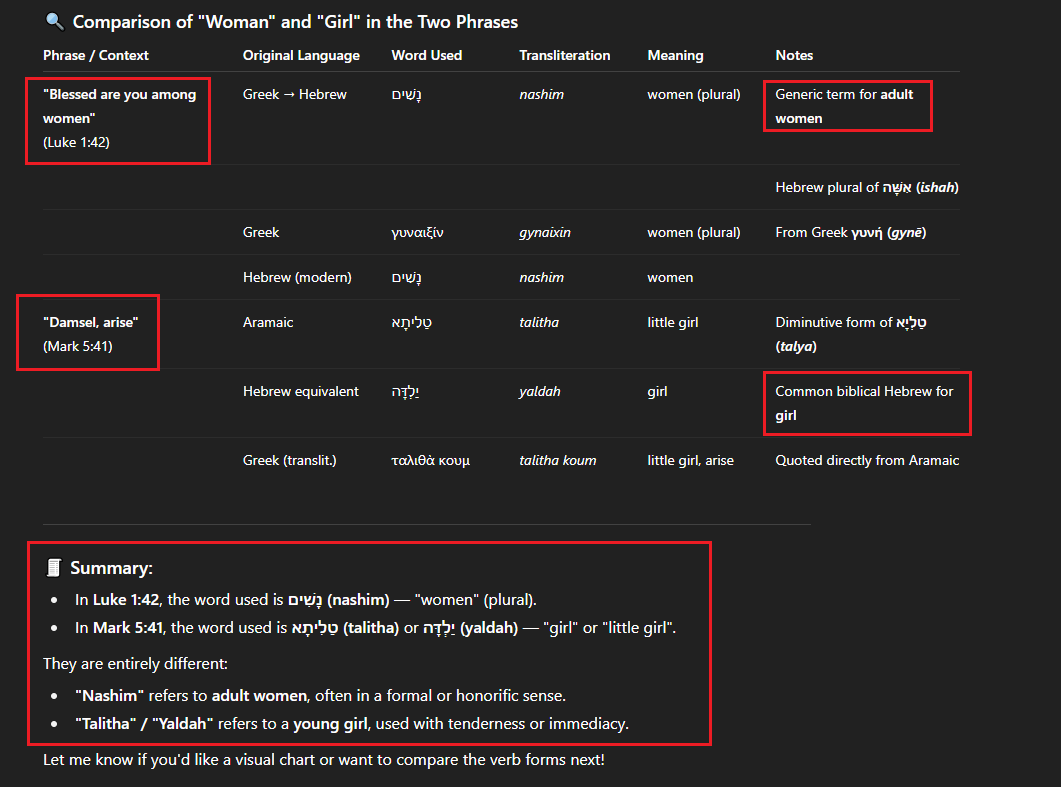Screen dimensions: 1061x787
Task: Click the Greek word ταλιθὰ κουμ
Action: pos(430,461)
